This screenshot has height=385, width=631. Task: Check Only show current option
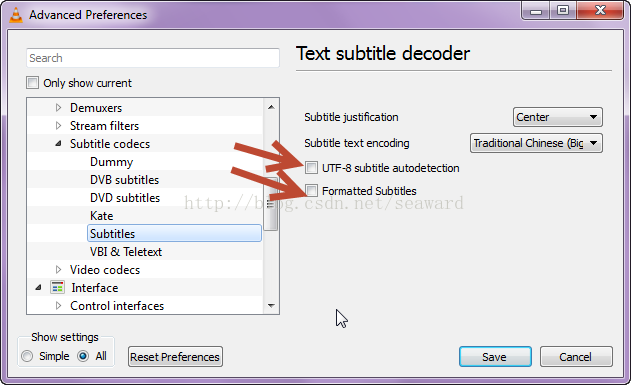click(33, 83)
